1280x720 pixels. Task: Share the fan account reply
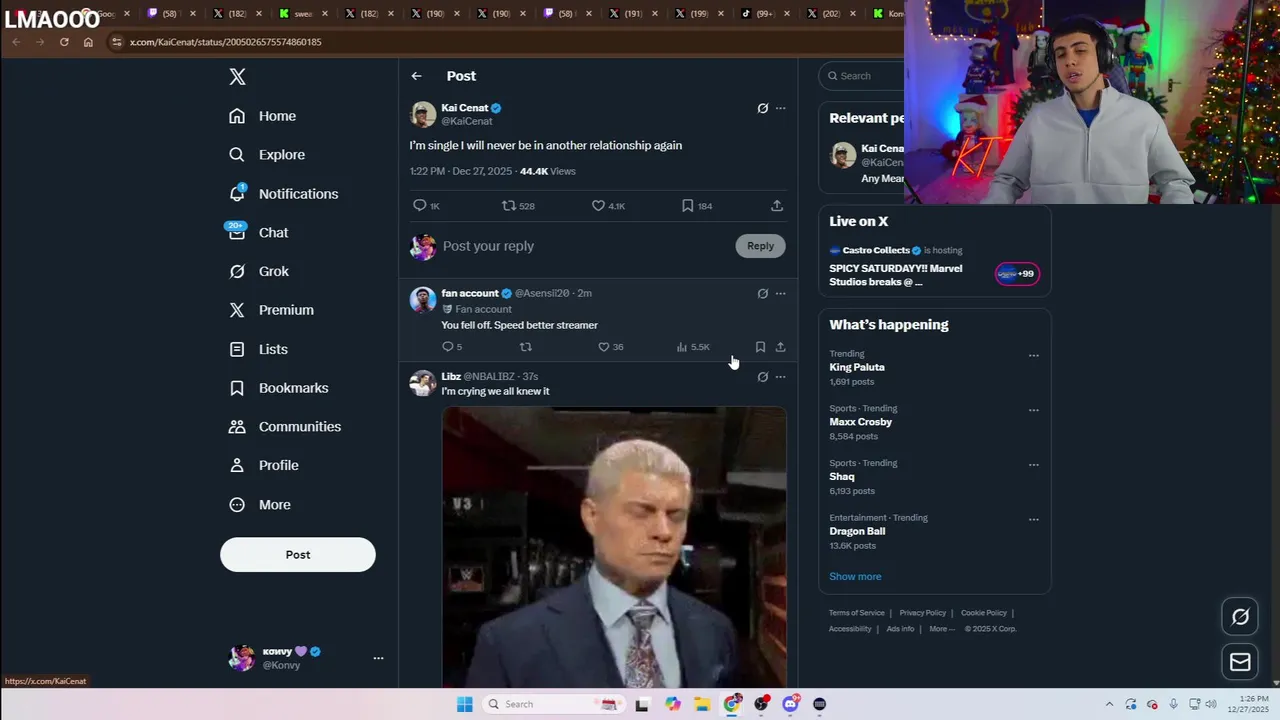pos(780,347)
